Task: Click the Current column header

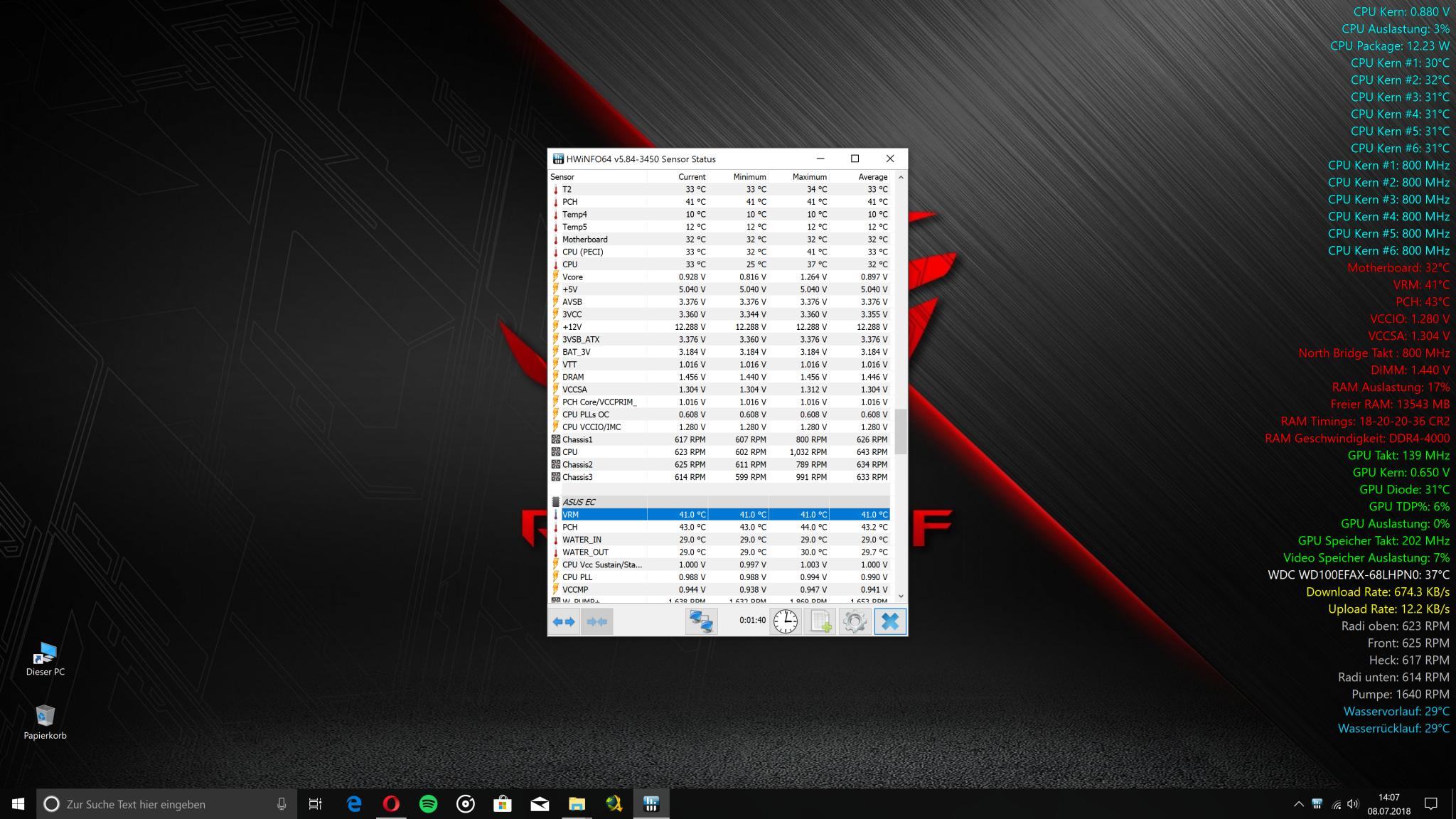Action: tap(691, 177)
